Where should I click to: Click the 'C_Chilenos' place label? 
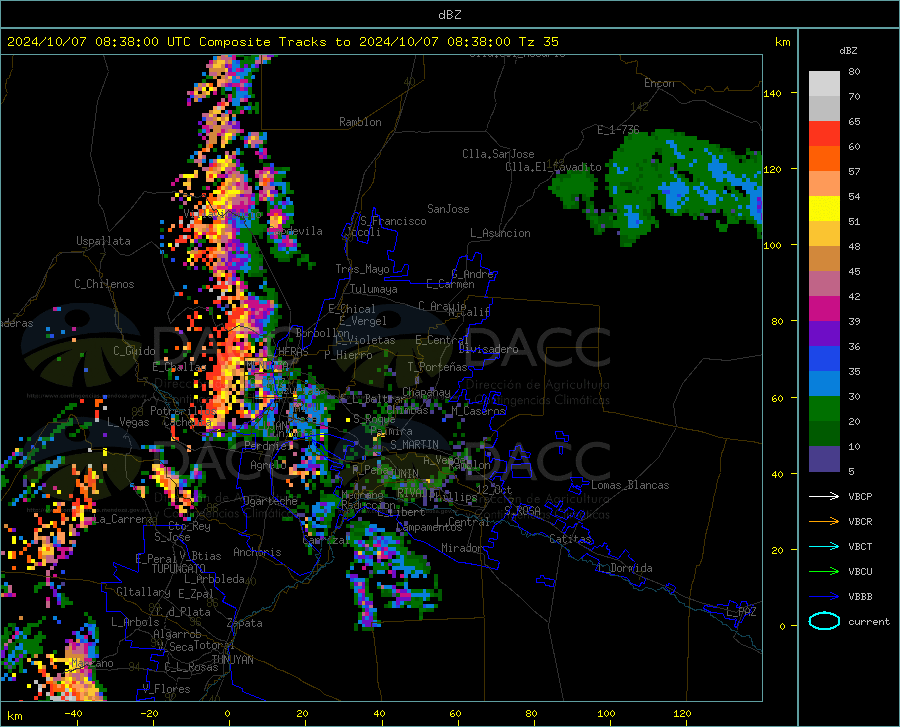(104, 284)
